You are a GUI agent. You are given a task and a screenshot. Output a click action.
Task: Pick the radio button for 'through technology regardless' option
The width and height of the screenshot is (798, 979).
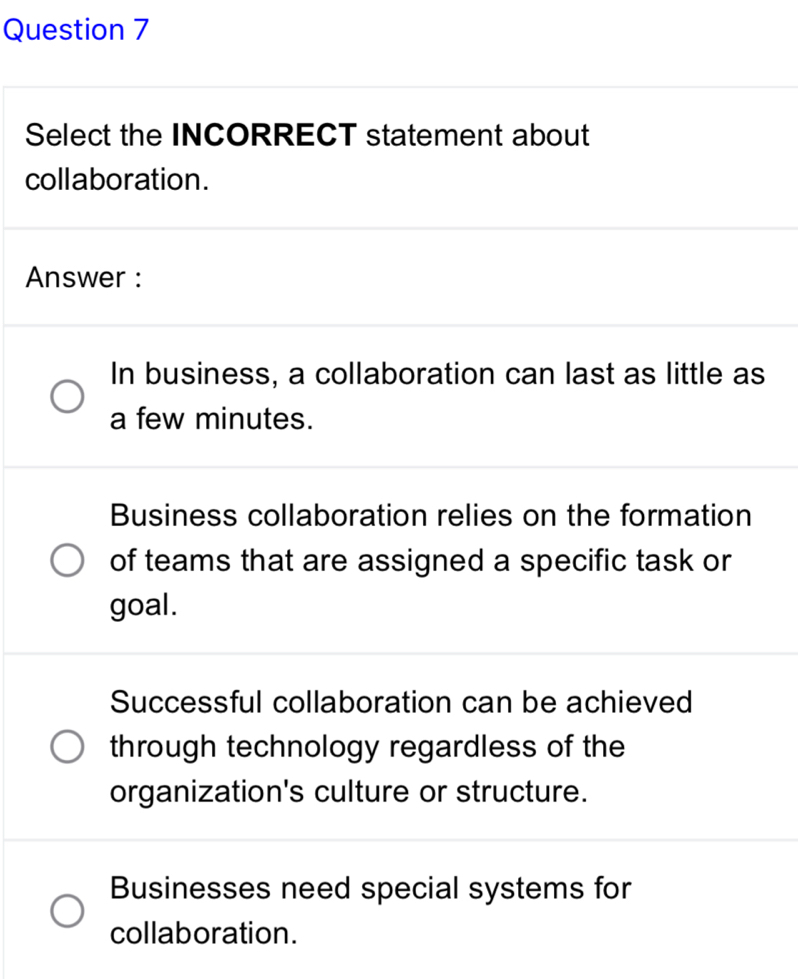point(68,747)
